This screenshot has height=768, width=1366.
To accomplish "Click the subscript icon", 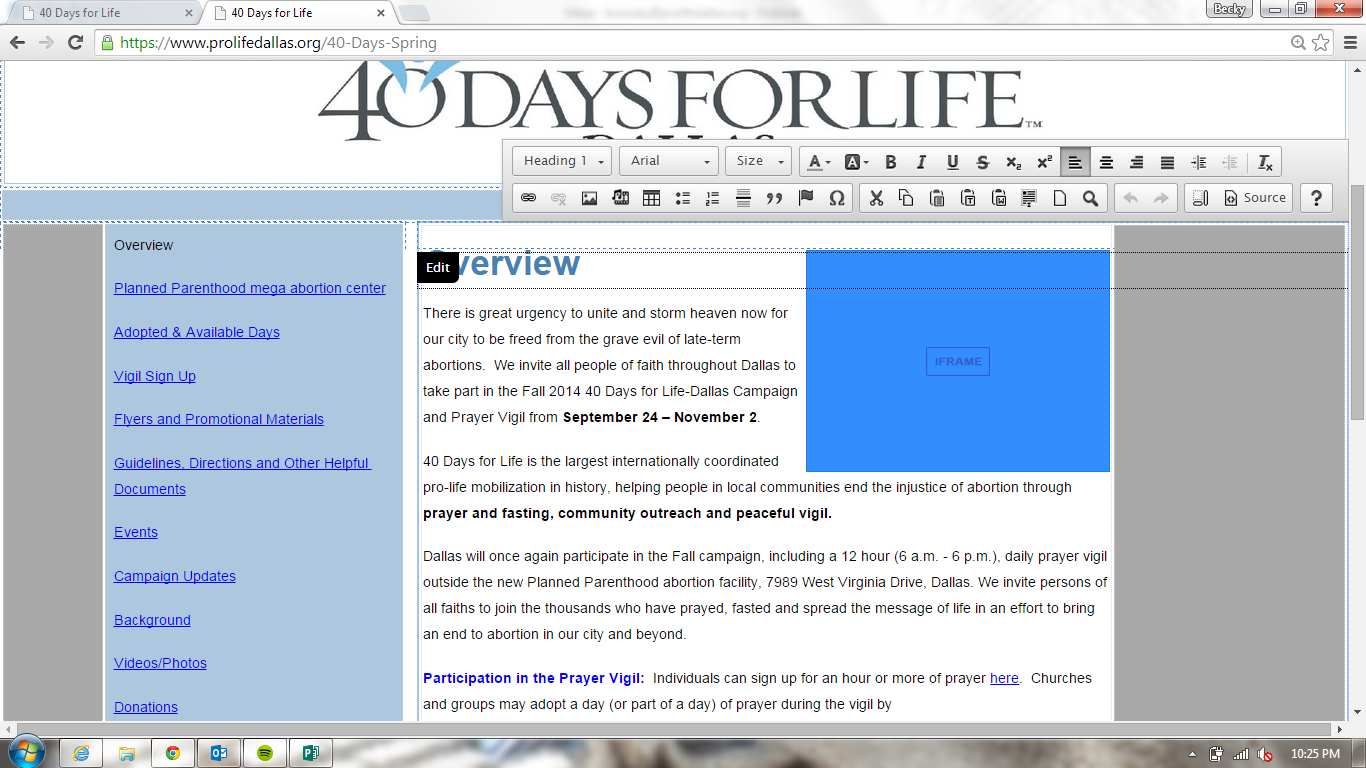I will (x=1014, y=162).
